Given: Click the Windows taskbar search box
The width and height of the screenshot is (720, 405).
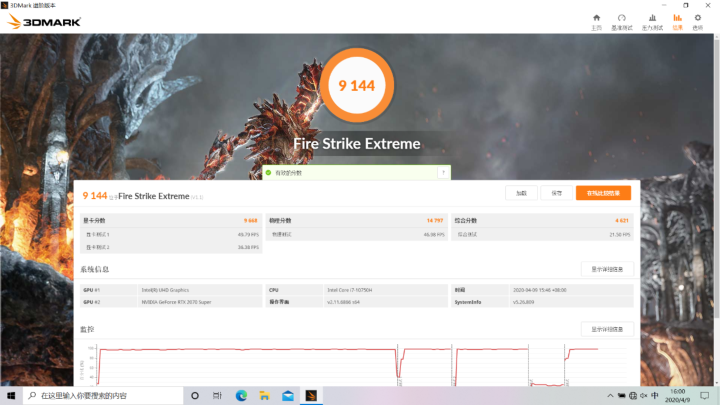Looking at the screenshot, I should [103, 395].
